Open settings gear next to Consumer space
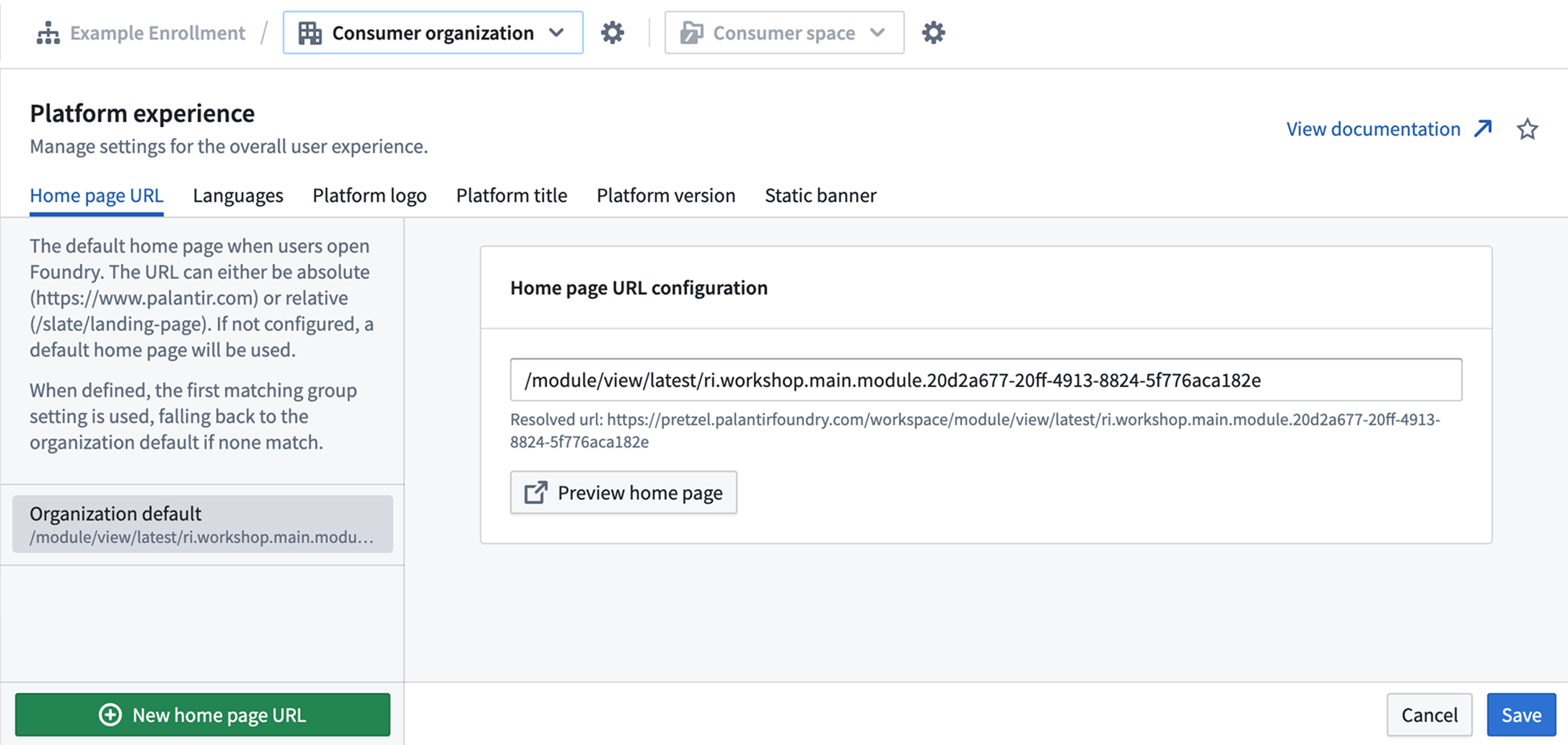 pyautogui.click(x=933, y=33)
